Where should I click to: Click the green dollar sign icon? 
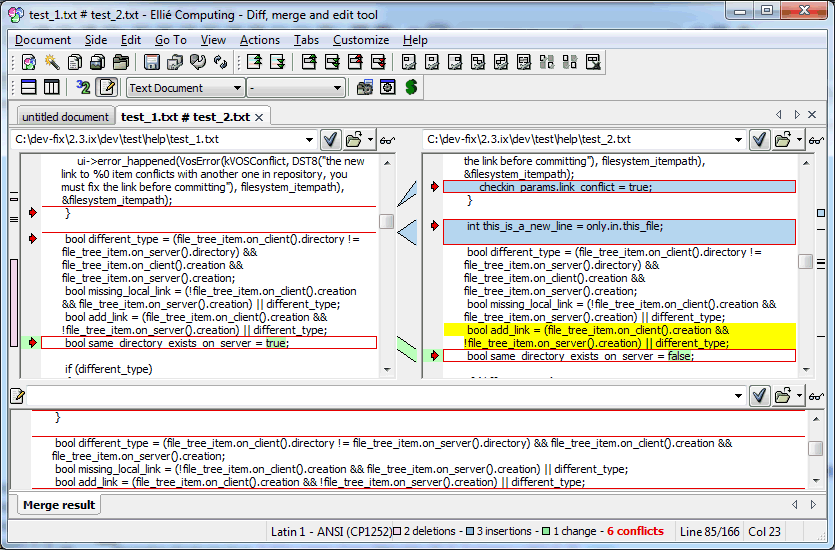point(411,87)
